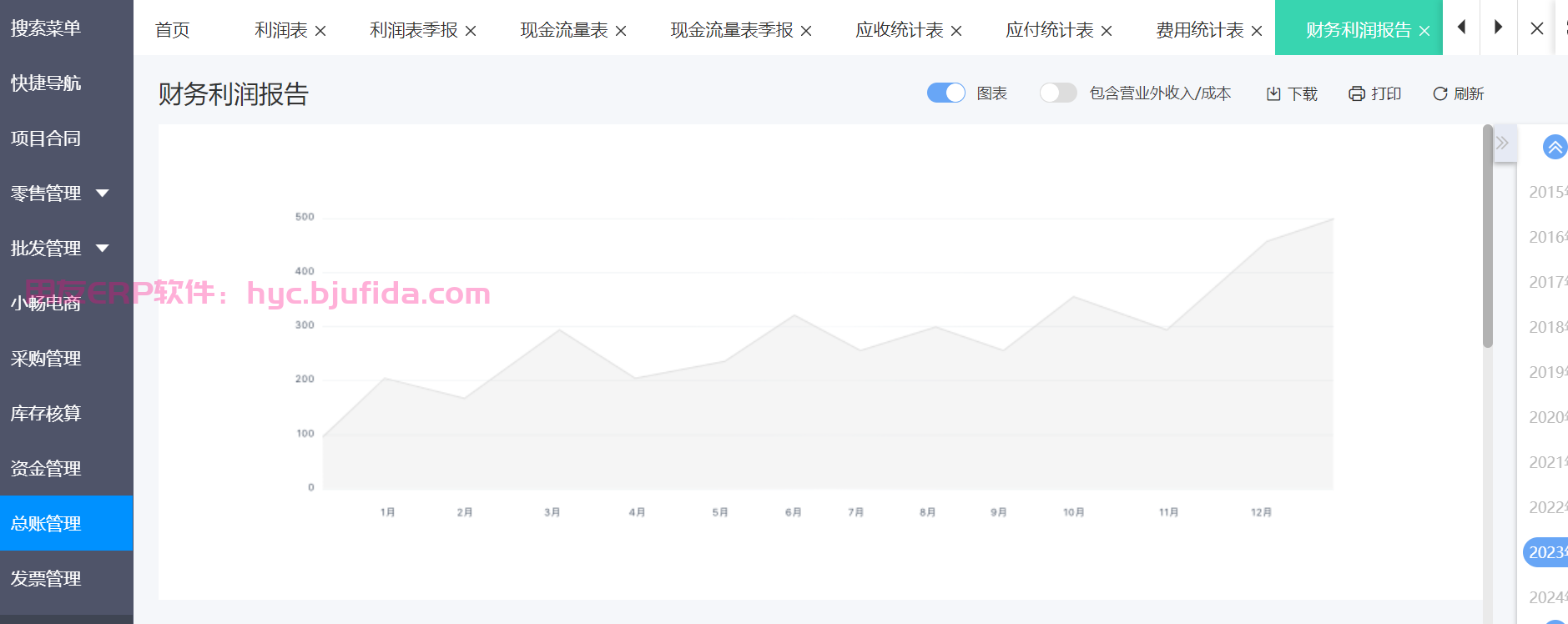Switch to the 利润表季报 tab
The image size is (1568, 624).
tap(414, 30)
